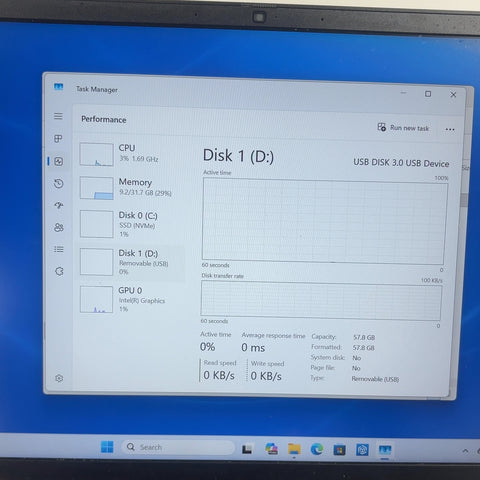
Task: Open the Details page icon
Action: [59, 249]
